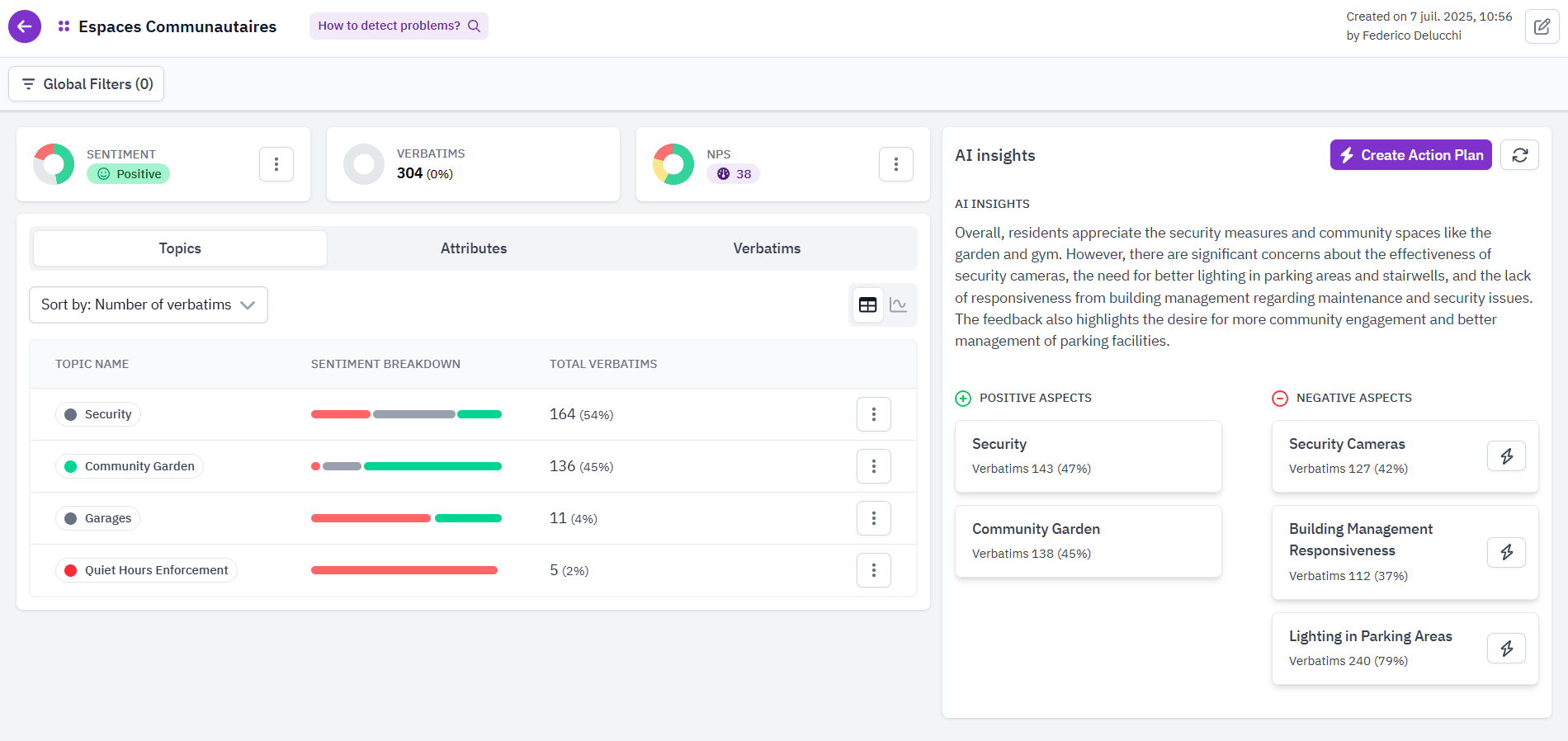1568x741 pixels.
Task: Open the Security topic row options menu
Action: tap(873, 414)
